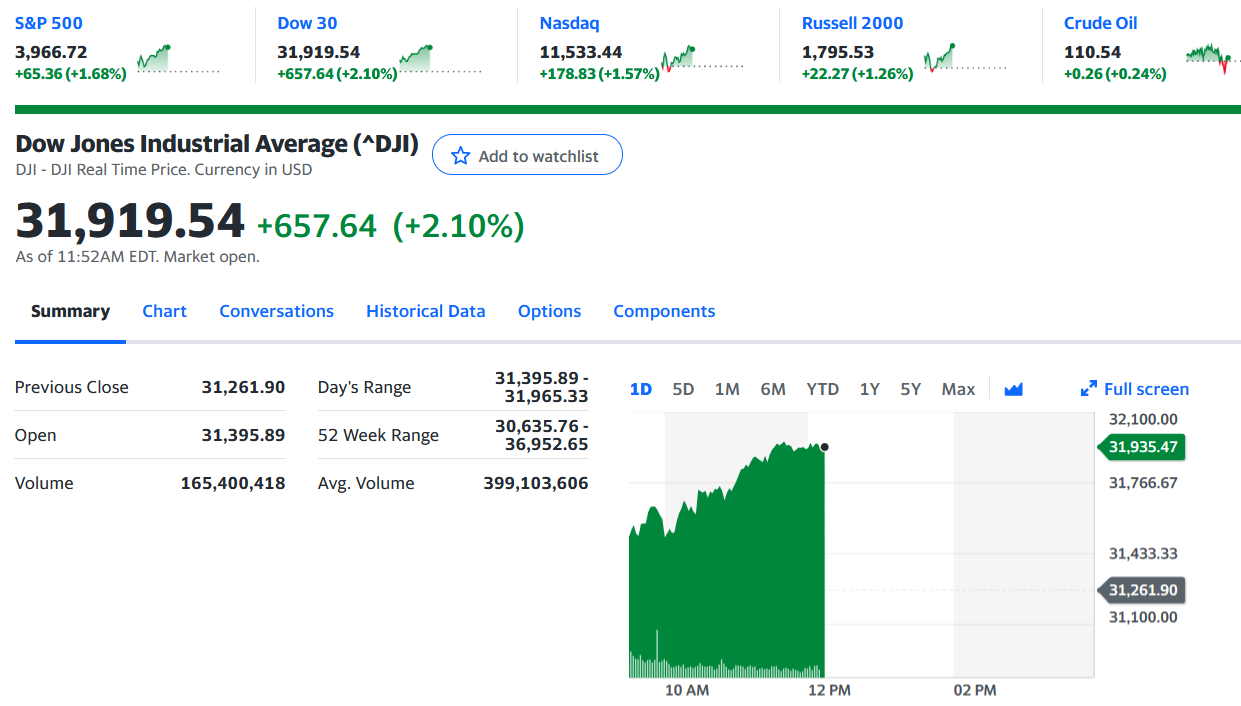
Task: Click the main price 31,919.54
Action: pyautogui.click(x=130, y=221)
